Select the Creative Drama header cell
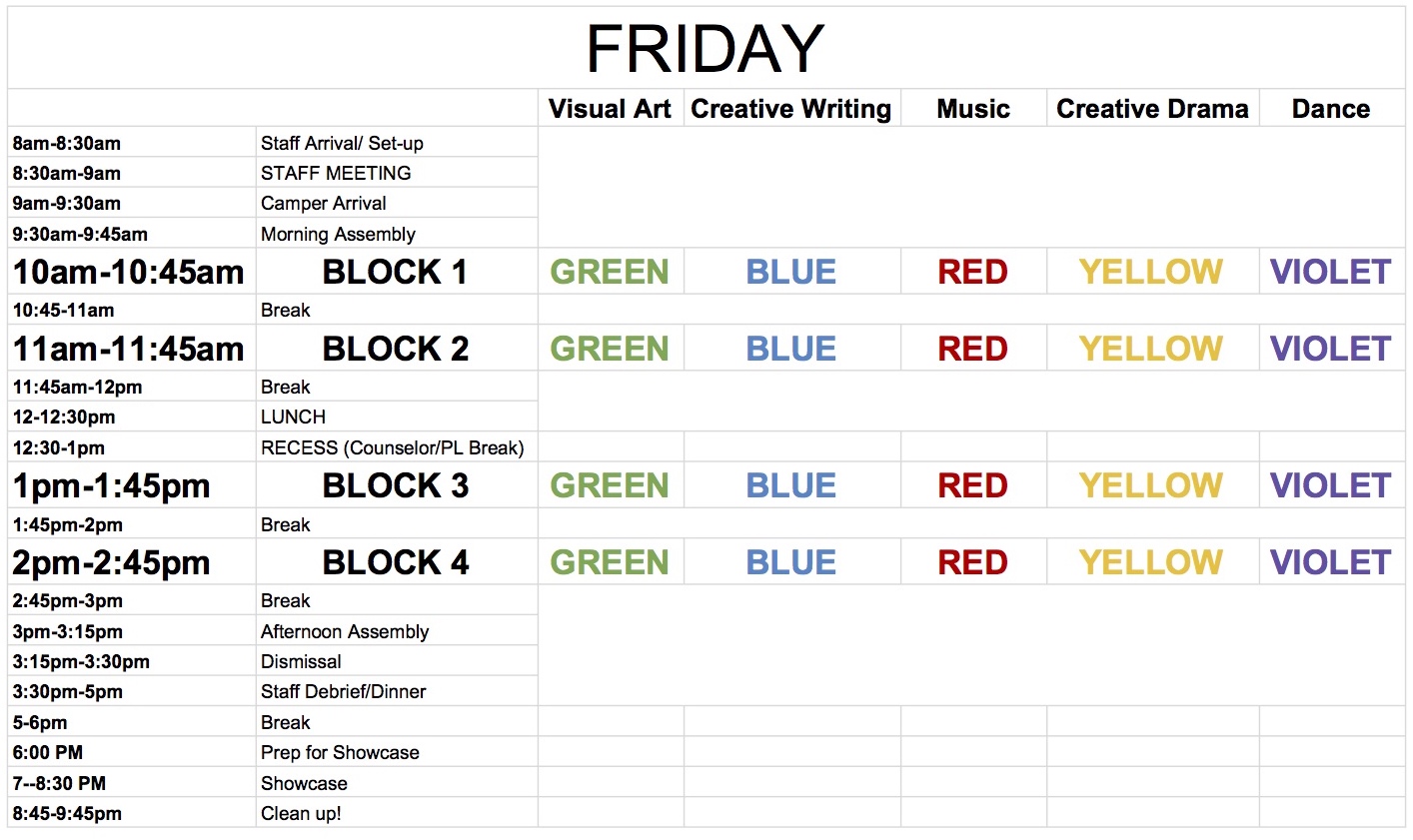The image size is (1413, 840). (1152, 109)
